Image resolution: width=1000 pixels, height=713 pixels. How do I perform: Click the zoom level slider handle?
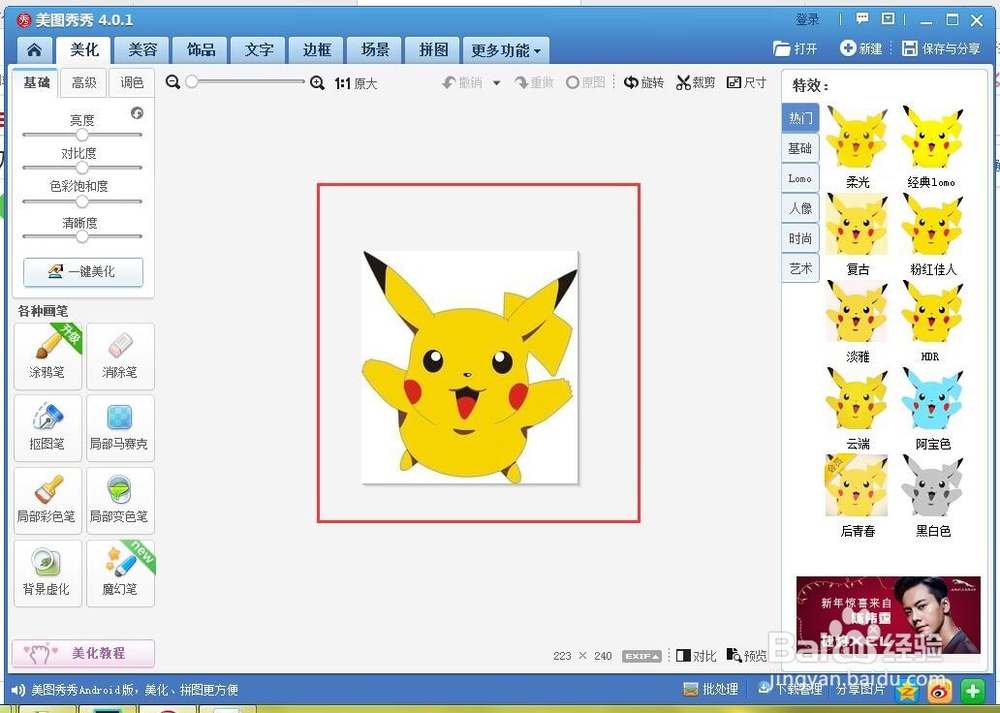point(191,82)
